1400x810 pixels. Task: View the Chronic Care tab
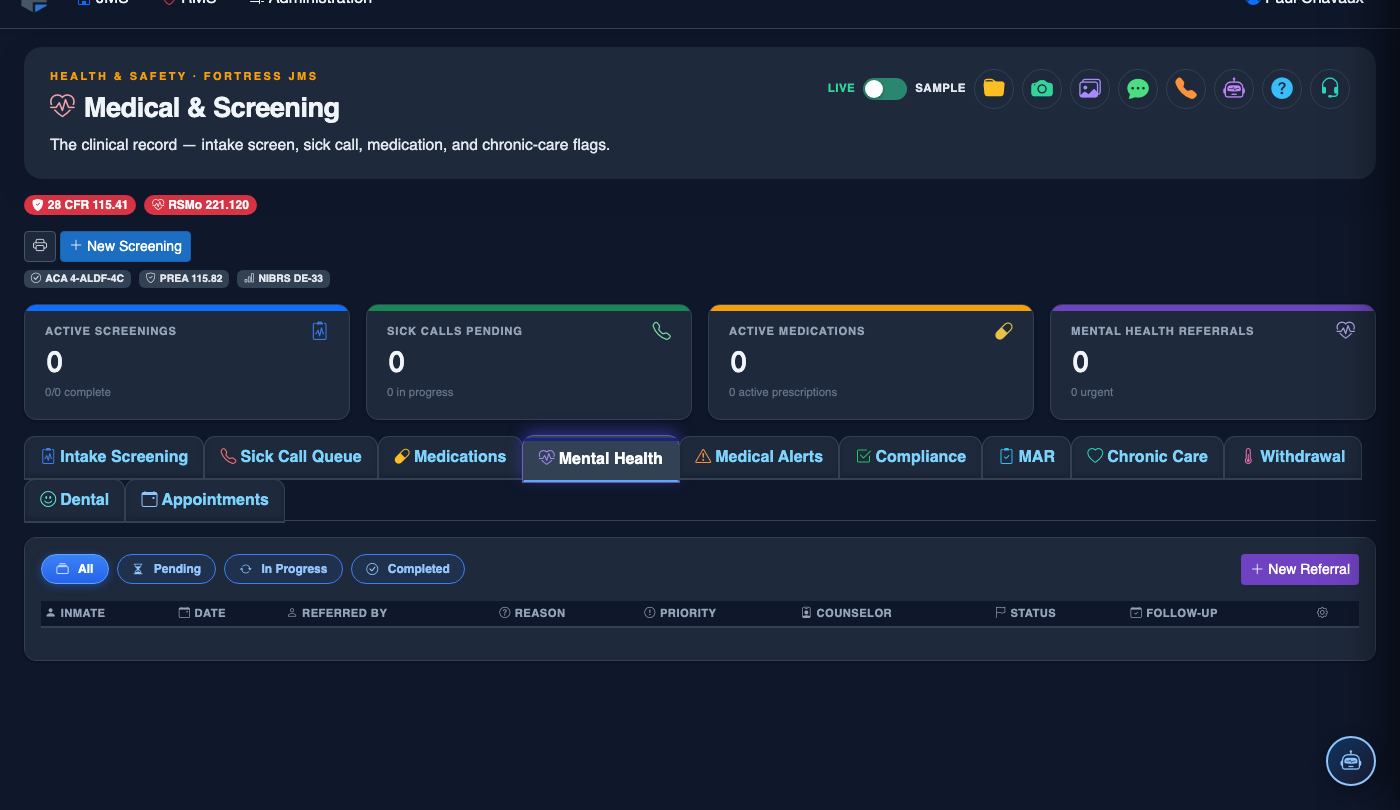coord(1147,457)
